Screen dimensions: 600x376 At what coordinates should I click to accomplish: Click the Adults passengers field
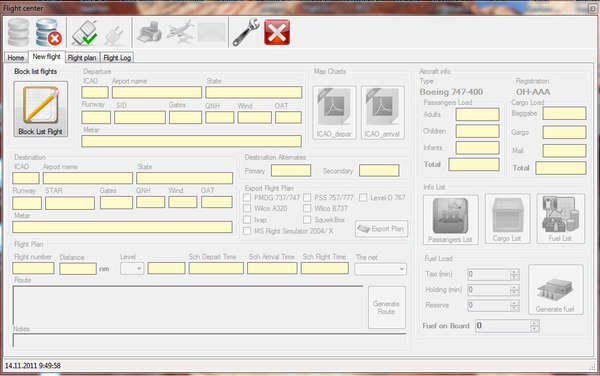tap(478, 114)
